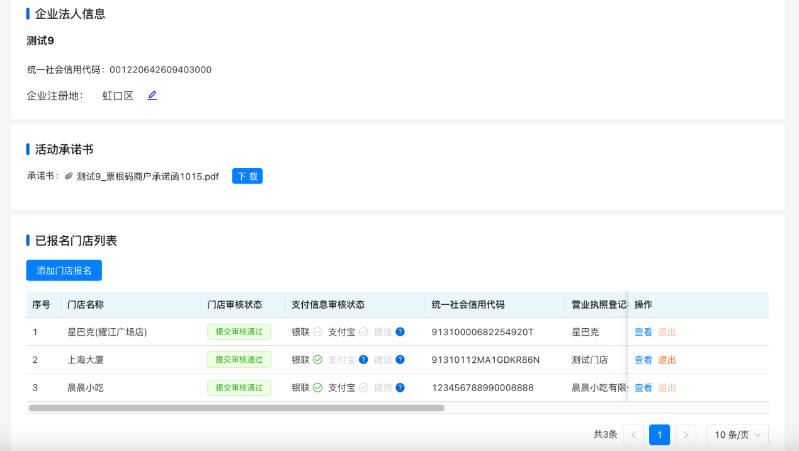Click the 添加门店报名 button

[x=64, y=270]
